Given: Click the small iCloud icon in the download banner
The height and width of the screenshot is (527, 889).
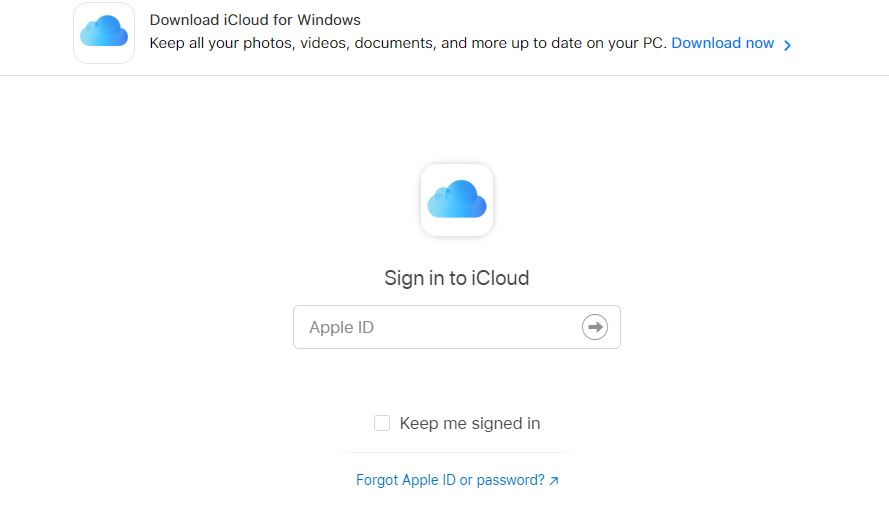Looking at the screenshot, I should point(104,33).
